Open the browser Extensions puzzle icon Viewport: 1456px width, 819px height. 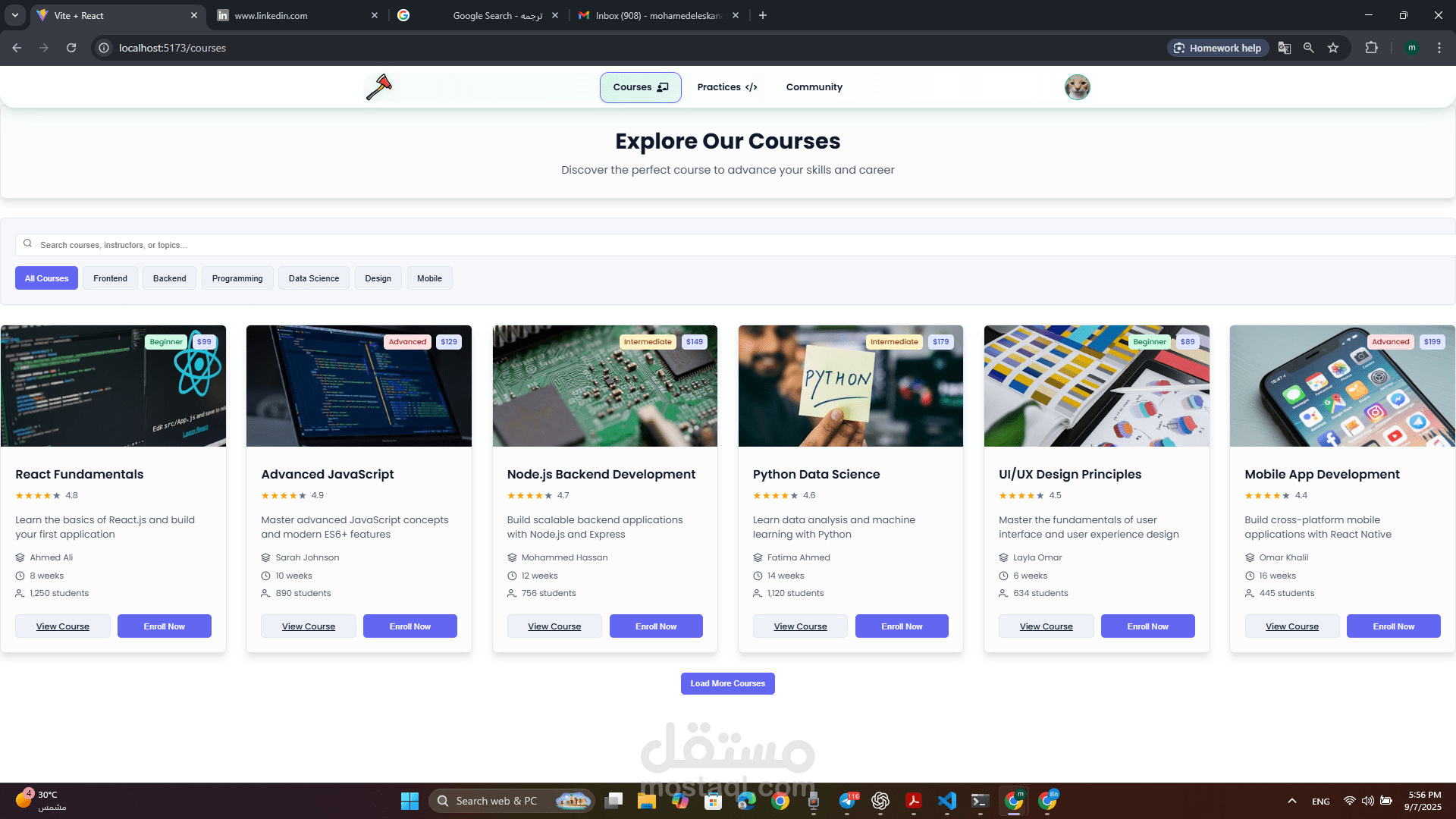click(1371, 48)
